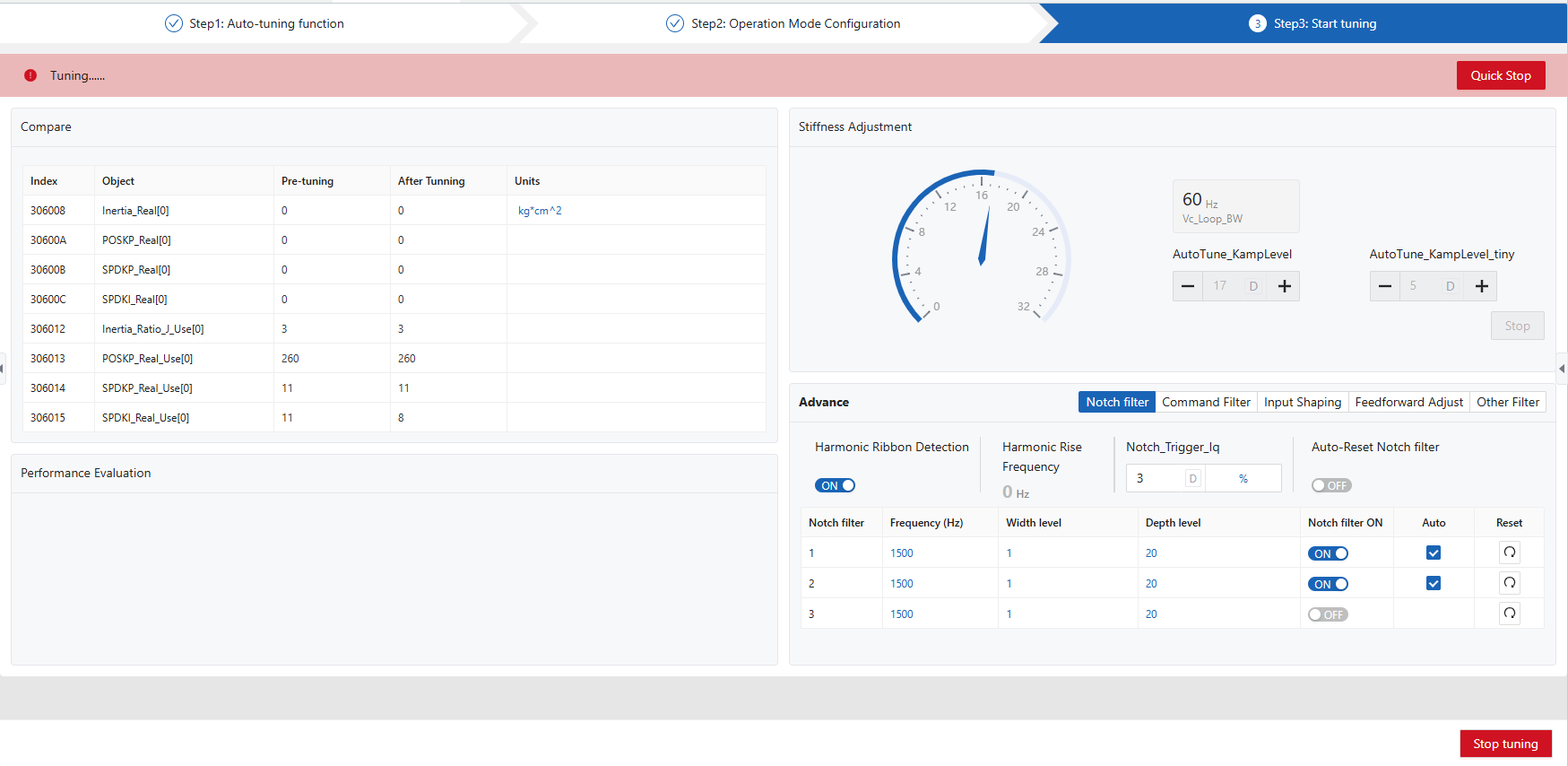Screen dimensions: 1568x766
Task: Turn on notch filter 3 toggle
Action: point(1327,614)
